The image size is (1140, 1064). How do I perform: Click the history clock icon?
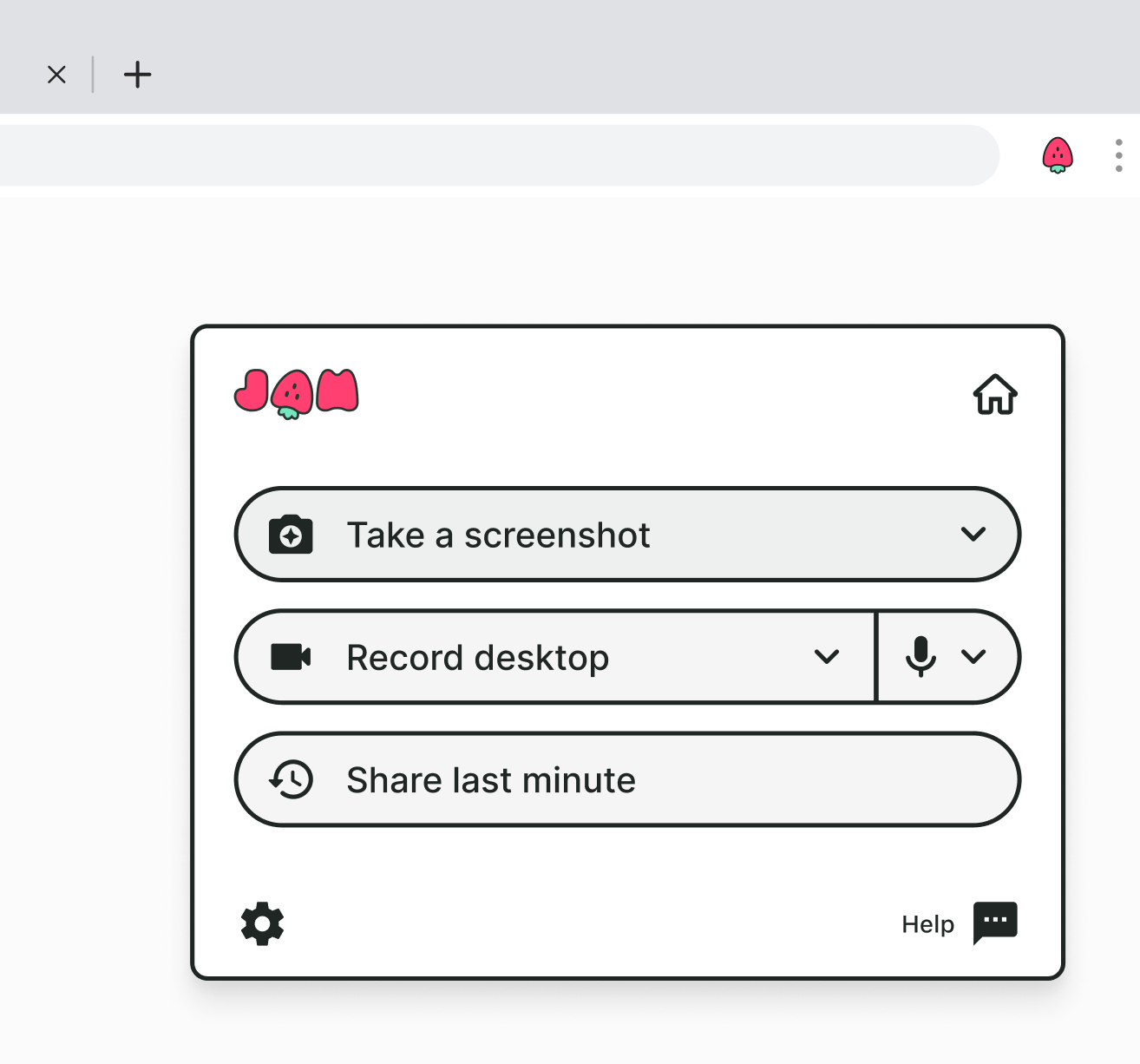(x=291, y=779)
